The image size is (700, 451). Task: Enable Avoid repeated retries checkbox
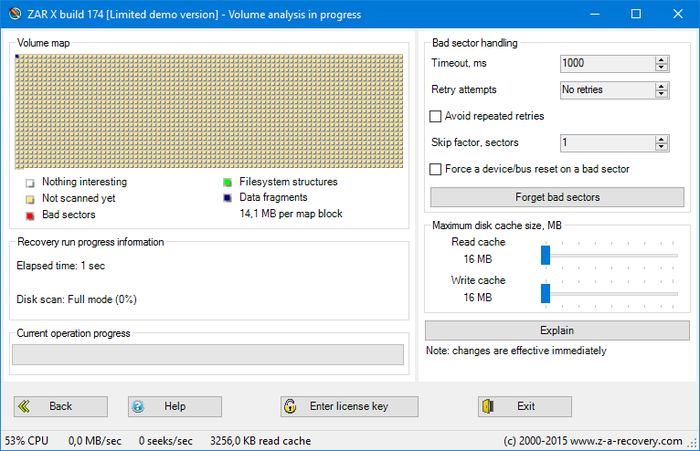[x=436, y=116]
